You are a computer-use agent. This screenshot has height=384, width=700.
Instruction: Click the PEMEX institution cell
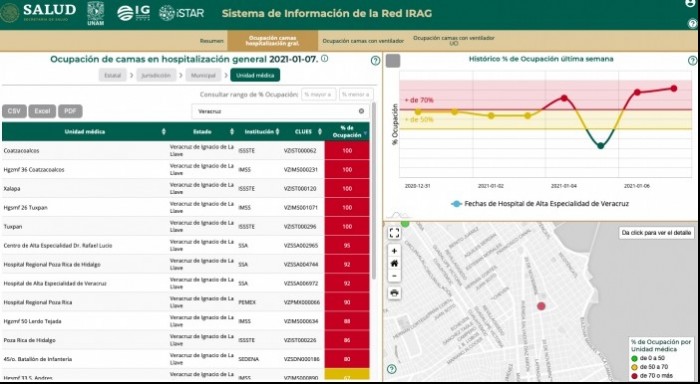[x=247, y=302]
